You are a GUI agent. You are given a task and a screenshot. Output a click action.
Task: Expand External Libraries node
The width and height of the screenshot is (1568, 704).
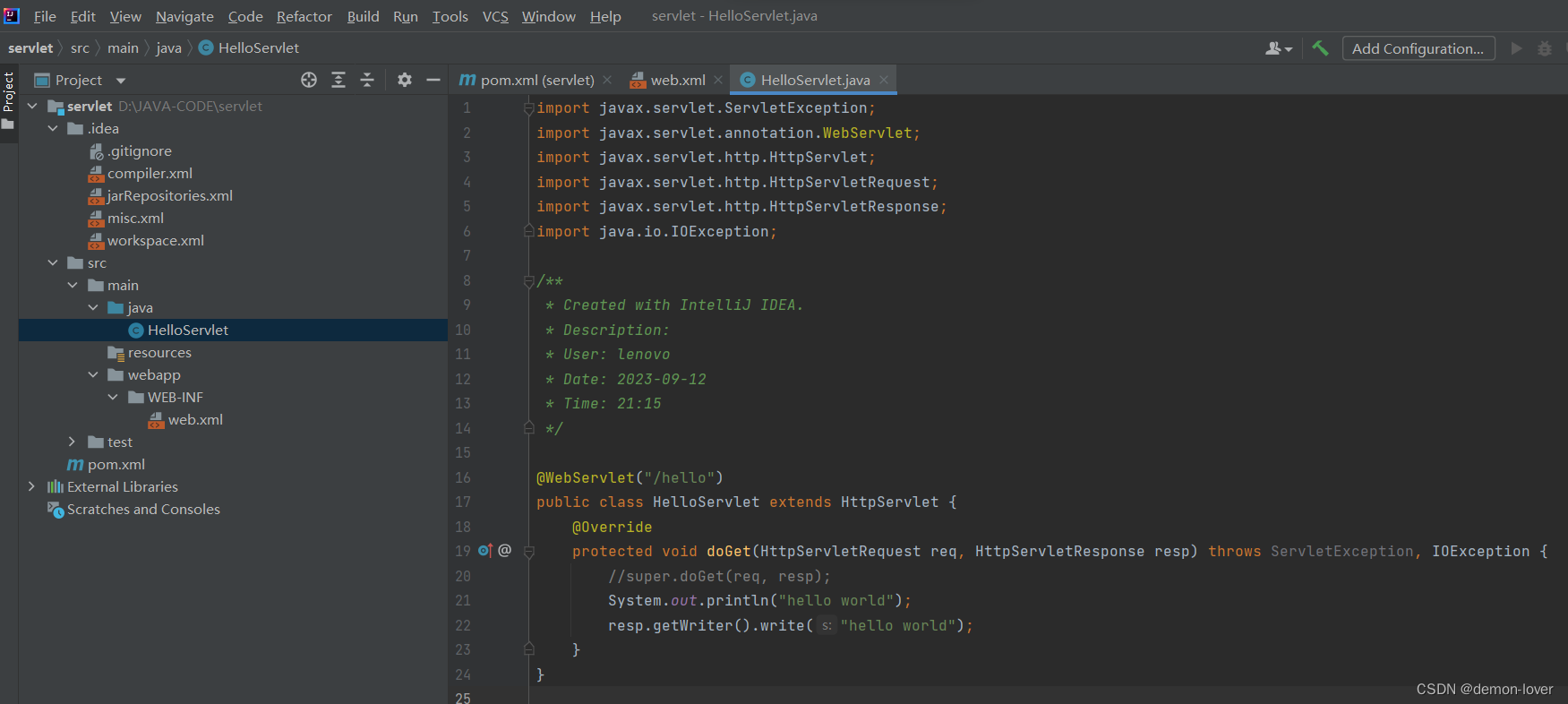tap(32, 486)
